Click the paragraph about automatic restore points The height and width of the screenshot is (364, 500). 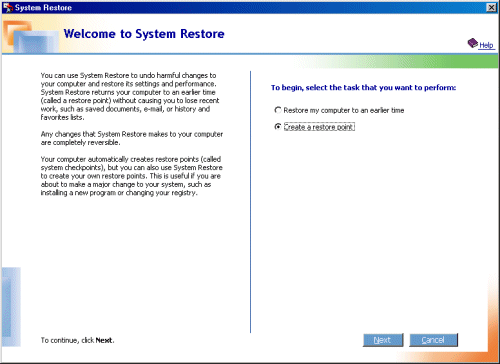(x=131, y=176)
